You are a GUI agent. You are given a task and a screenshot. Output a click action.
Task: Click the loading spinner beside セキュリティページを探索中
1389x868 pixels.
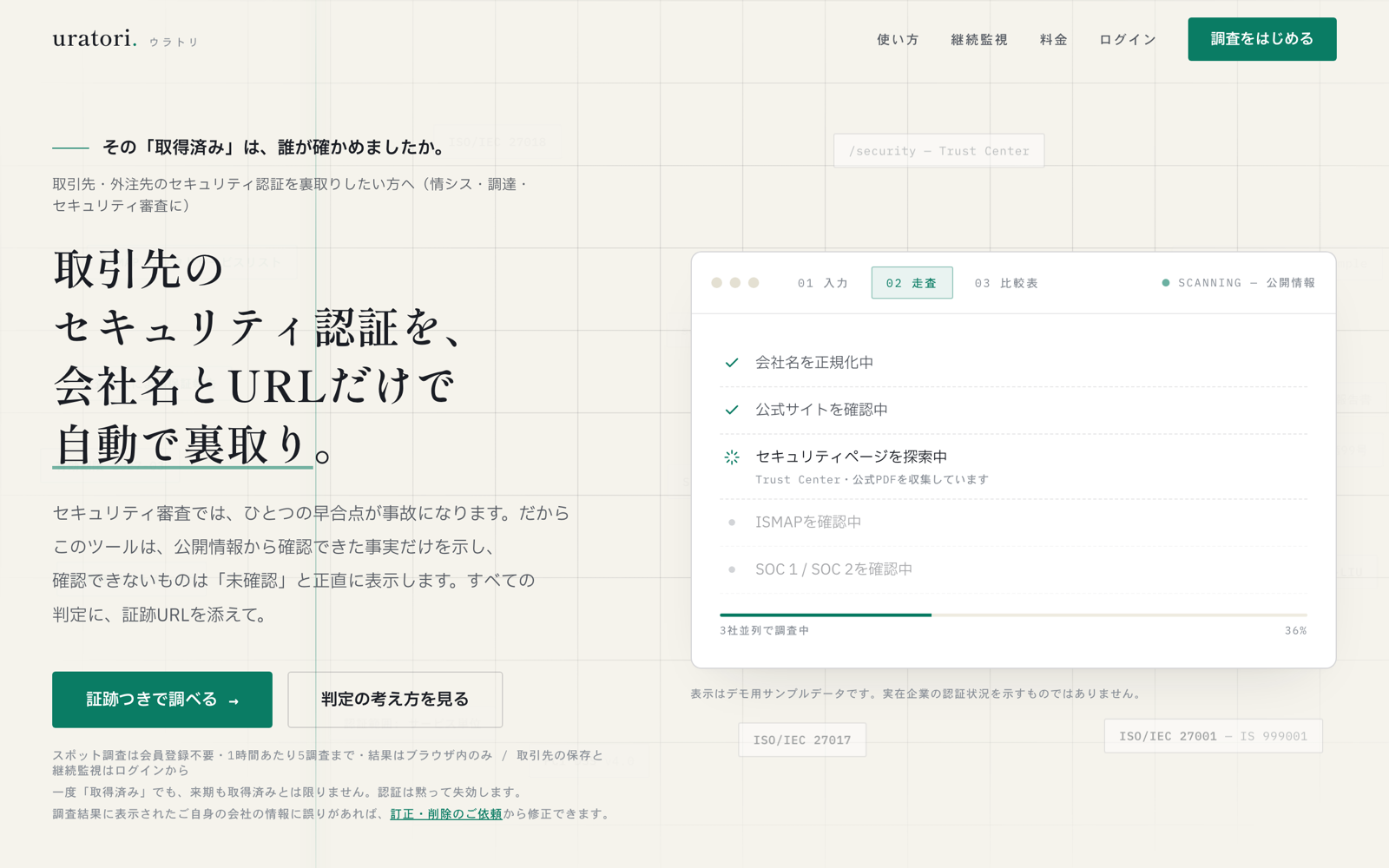pyautogui.click(x=732, y=457)
